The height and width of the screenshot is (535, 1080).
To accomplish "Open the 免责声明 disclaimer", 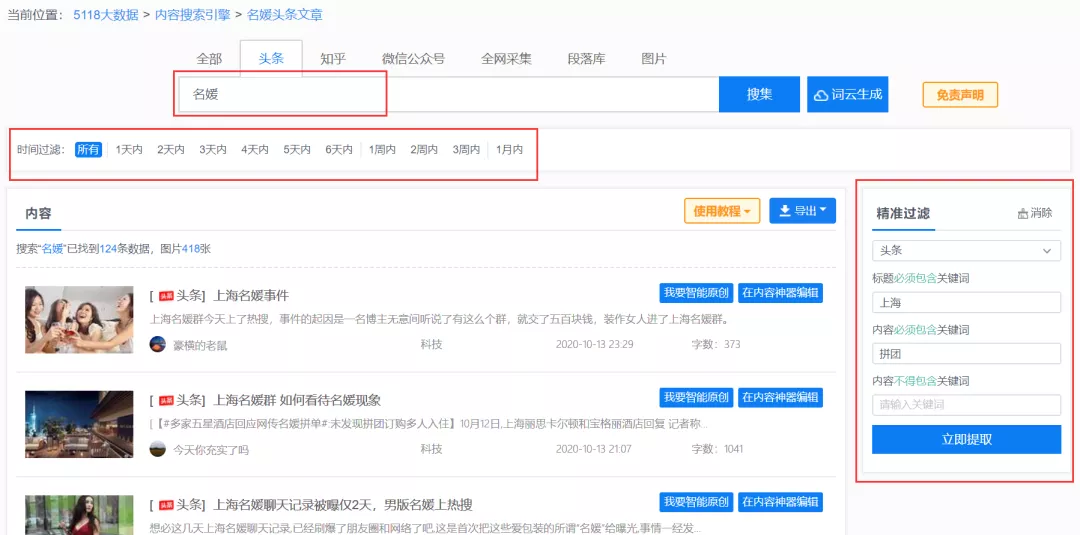I will click(959, 95).
